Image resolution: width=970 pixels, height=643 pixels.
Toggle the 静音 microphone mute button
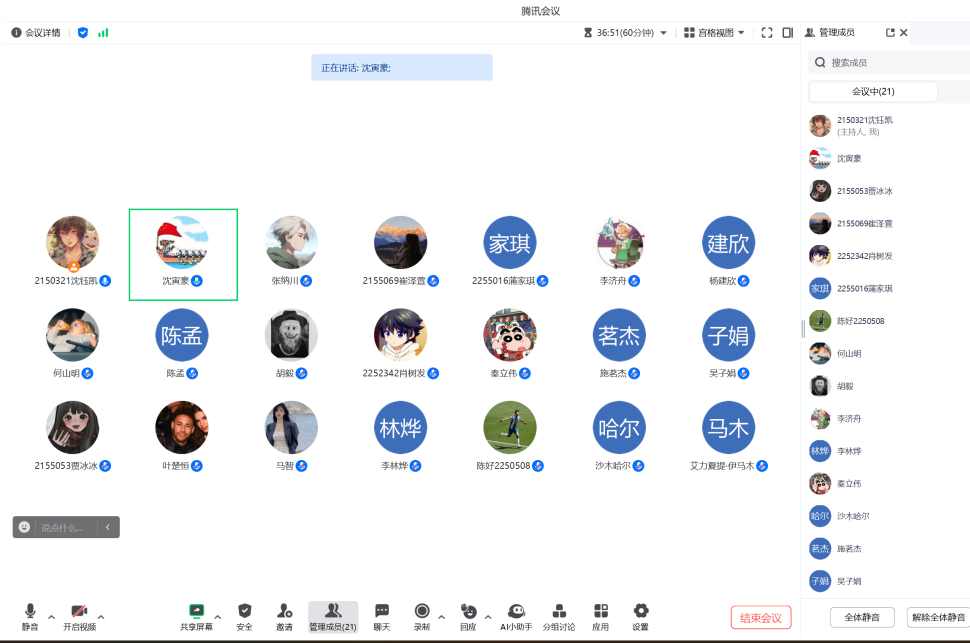point(30,611)
